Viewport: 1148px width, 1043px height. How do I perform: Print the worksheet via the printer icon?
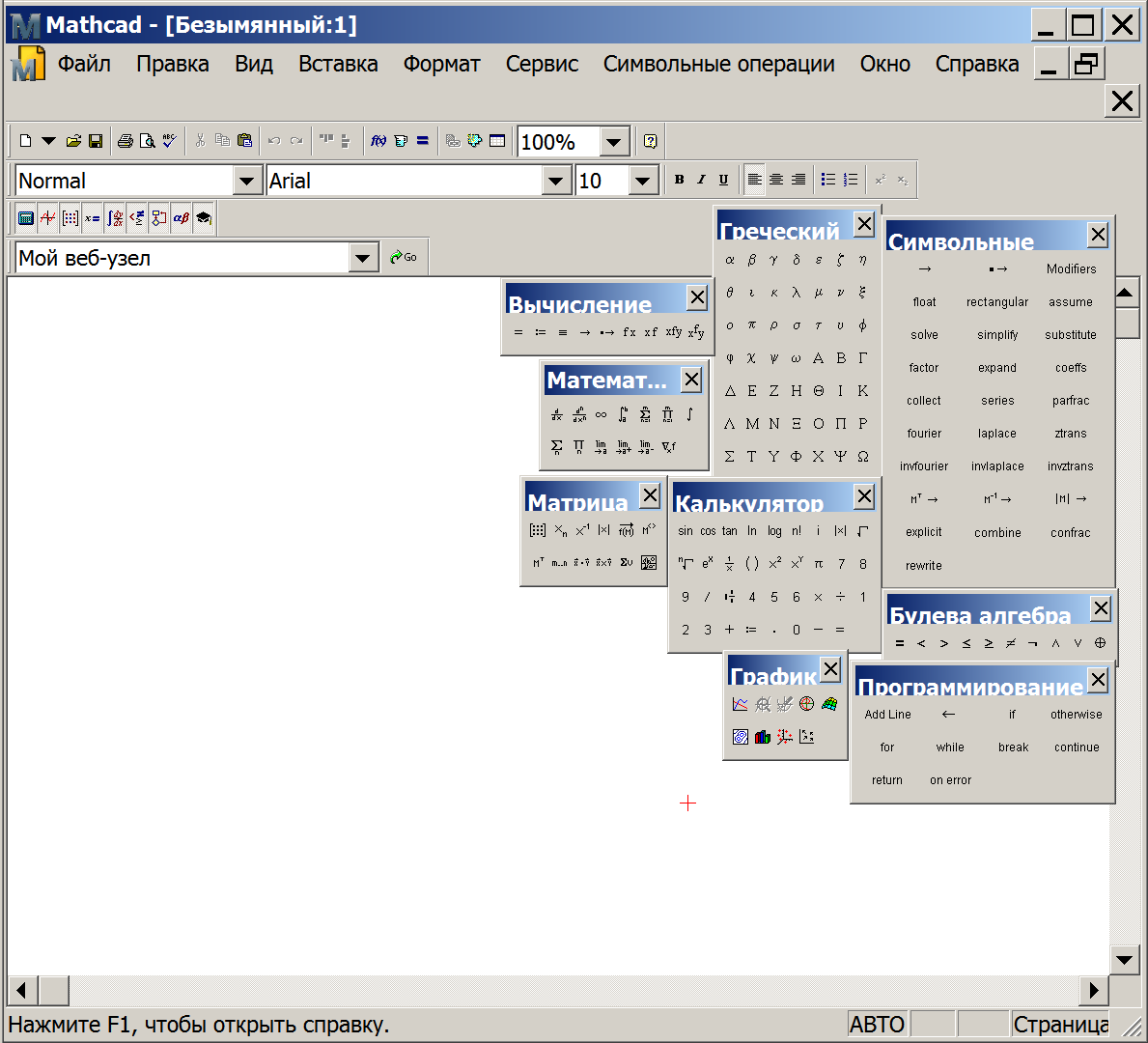126,141
